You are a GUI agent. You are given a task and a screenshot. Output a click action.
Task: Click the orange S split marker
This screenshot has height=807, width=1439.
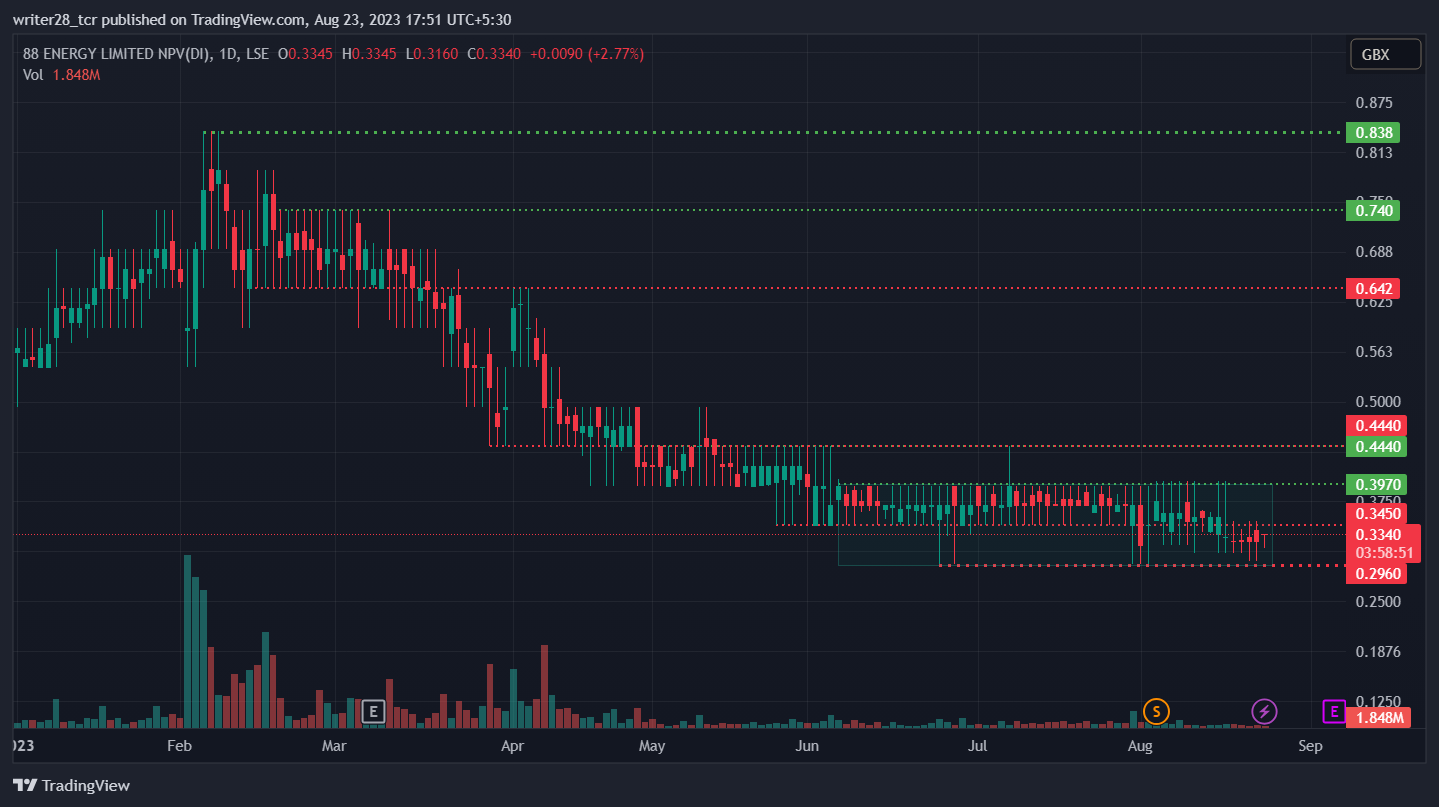tap(1157, 712)
